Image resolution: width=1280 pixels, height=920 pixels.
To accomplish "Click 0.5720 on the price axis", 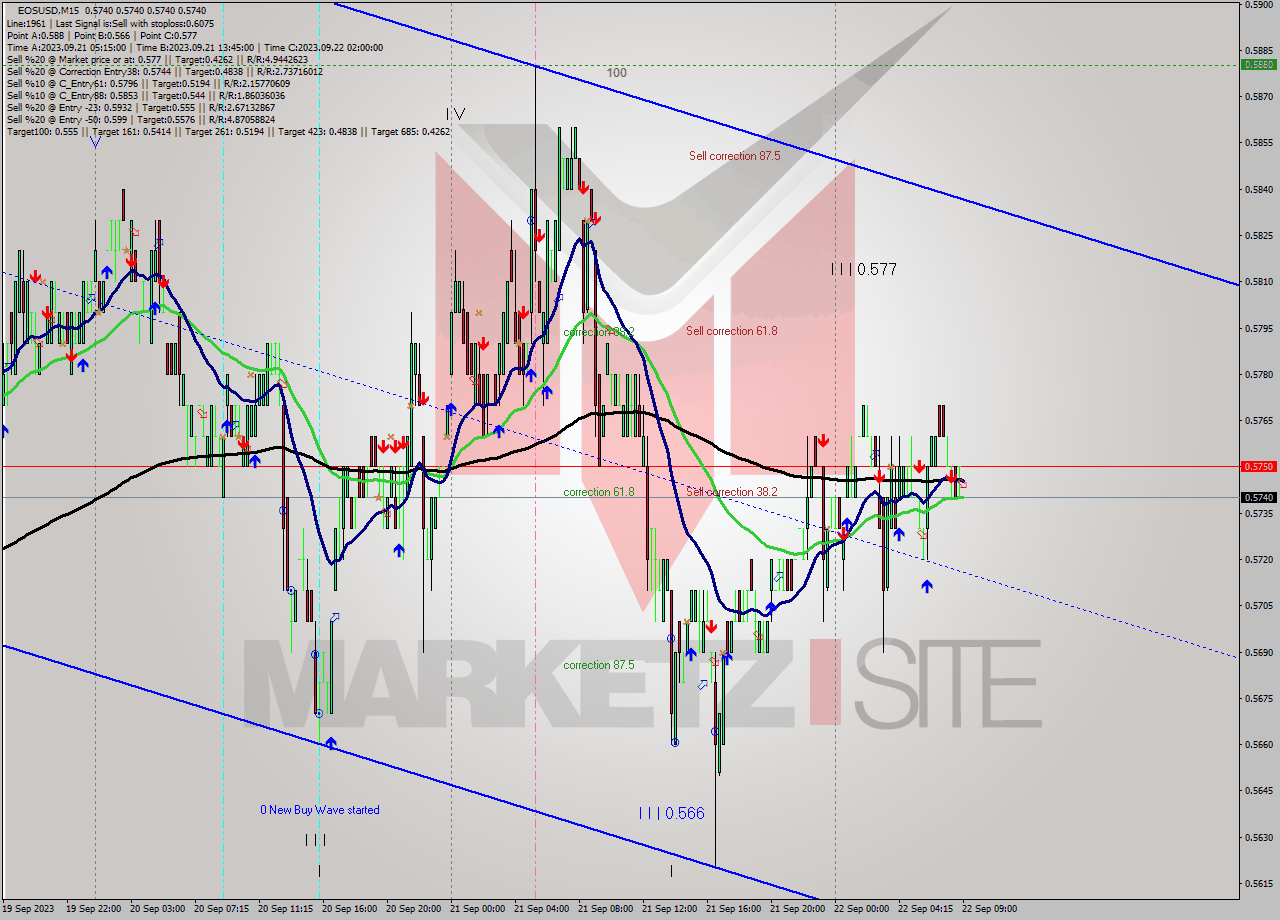I will click(x=1258, y=560).
